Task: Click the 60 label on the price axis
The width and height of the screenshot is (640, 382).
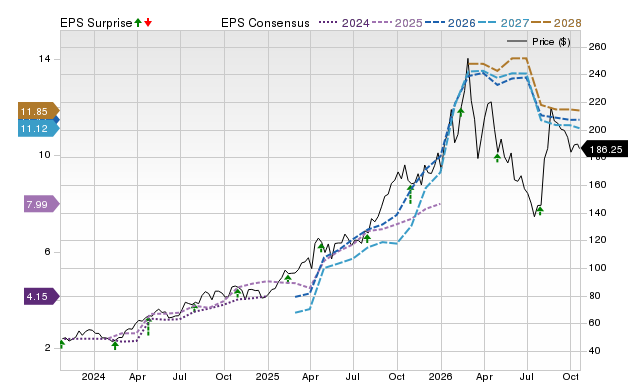Action: [595, 322]
